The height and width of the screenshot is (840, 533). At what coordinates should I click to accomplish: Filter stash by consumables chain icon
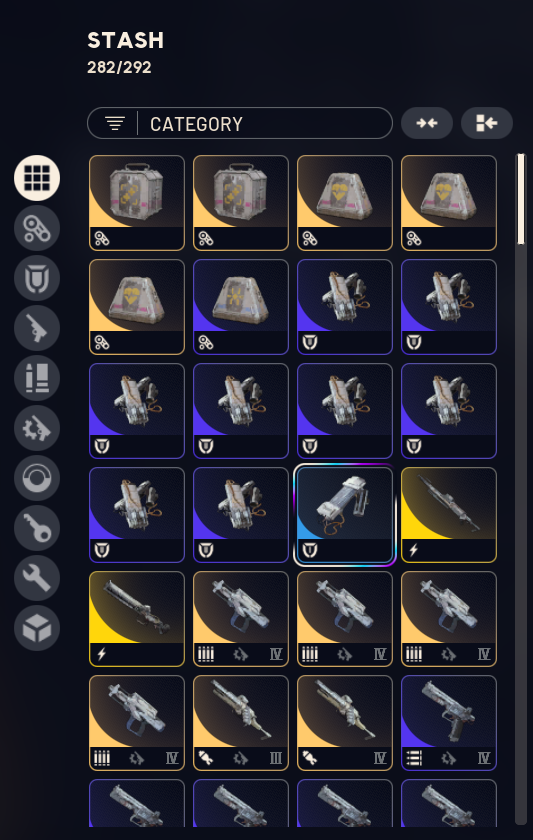click(37, 228)
